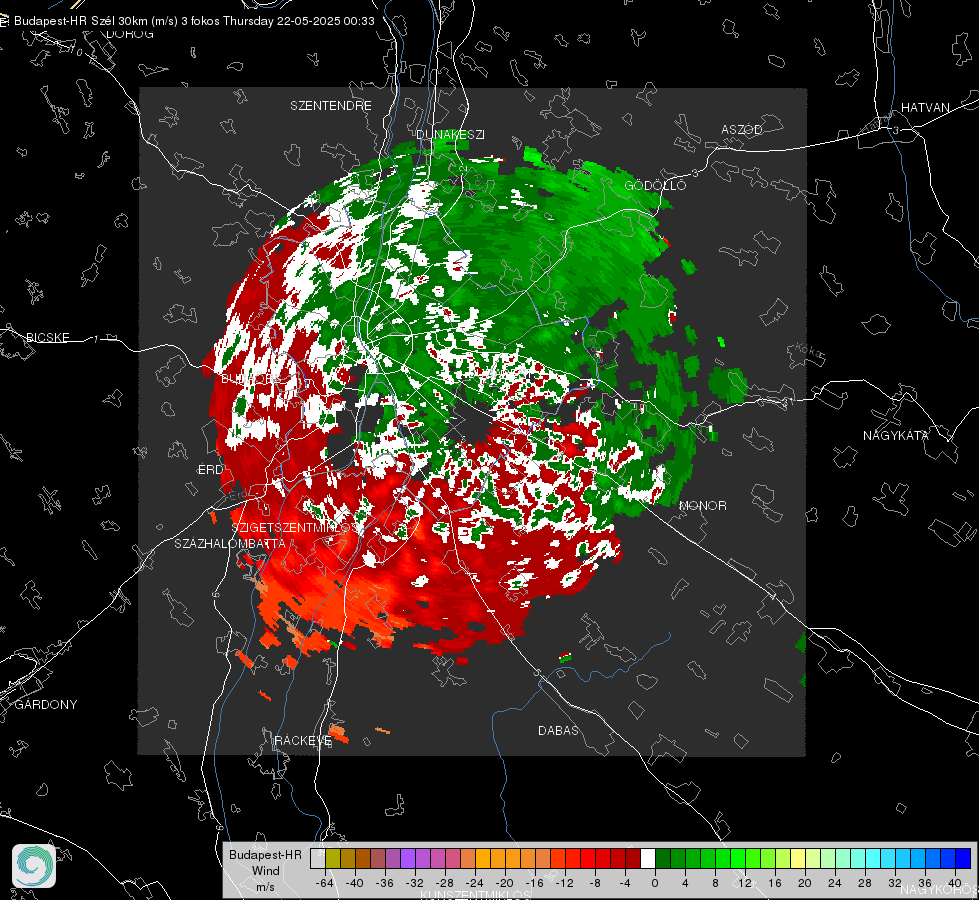Click the Budapest-HR legend title
The image size is (979, 900).
[x=265, y=854]
